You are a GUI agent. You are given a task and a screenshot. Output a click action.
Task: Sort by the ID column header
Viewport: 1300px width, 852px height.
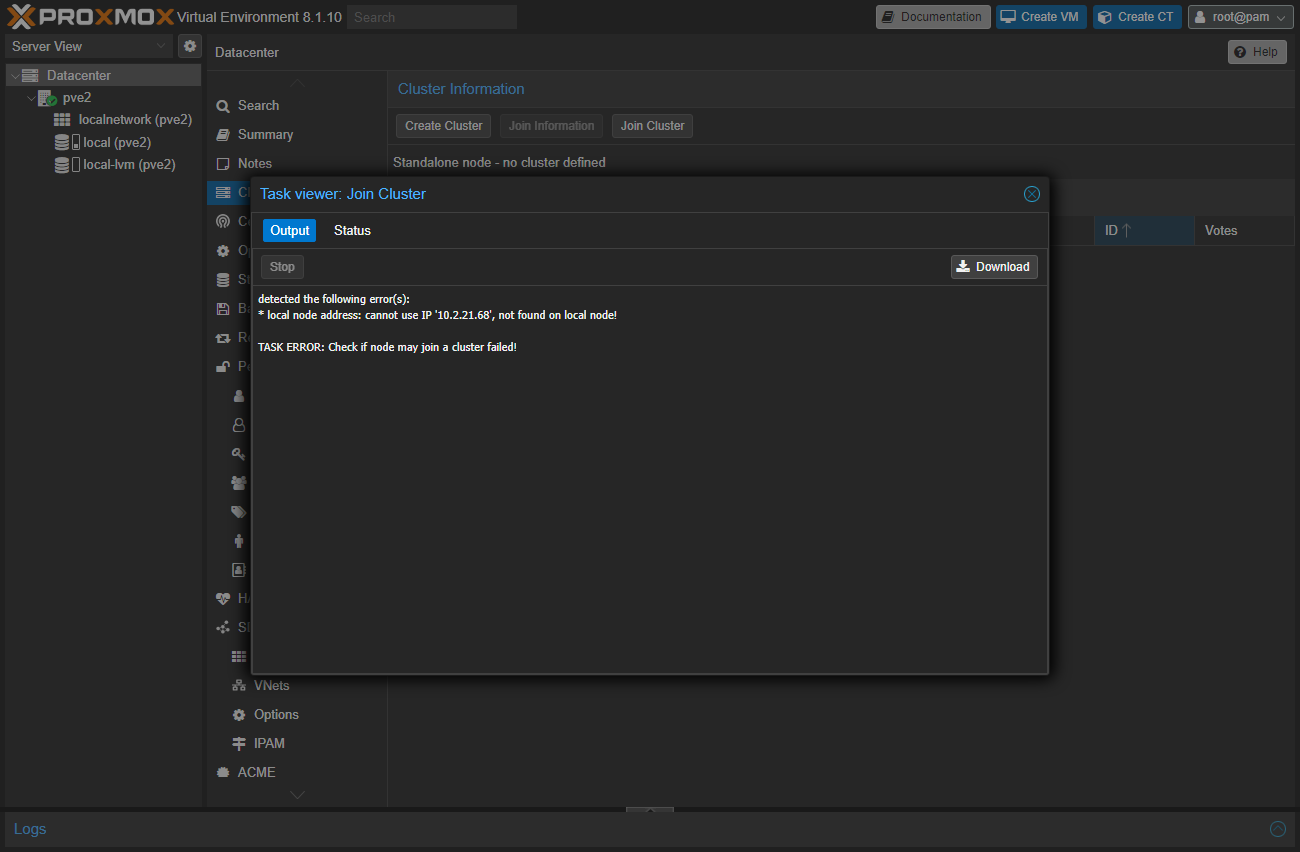[1144, 230]
